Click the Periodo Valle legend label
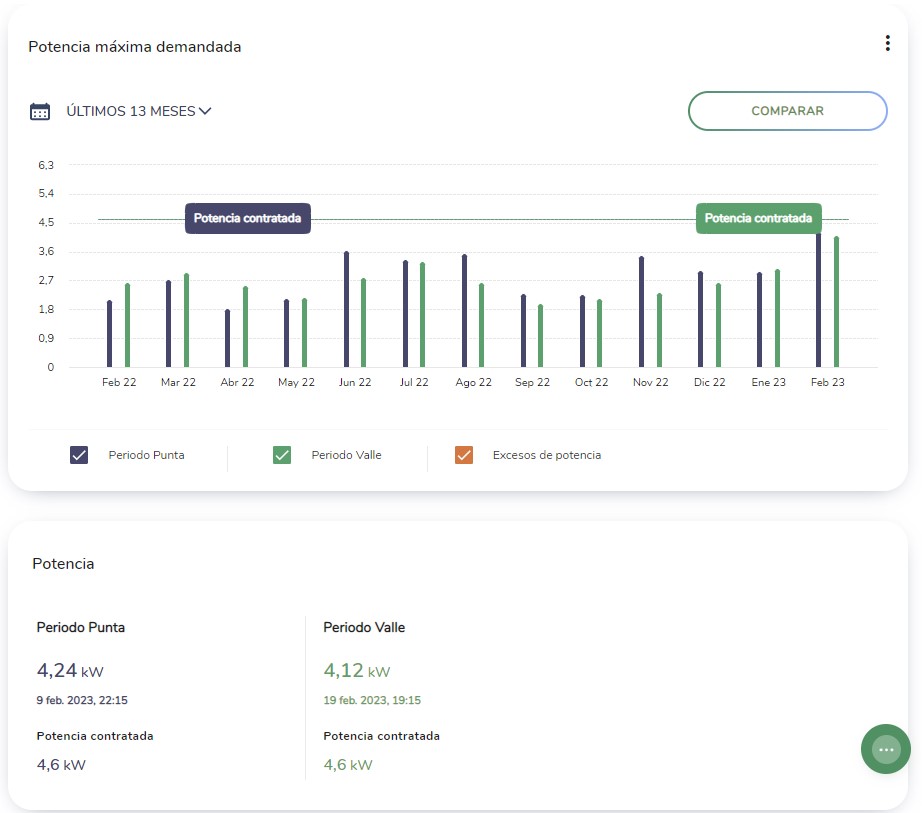Viewport: 922px width, 813px height. [x=346, y=455]
